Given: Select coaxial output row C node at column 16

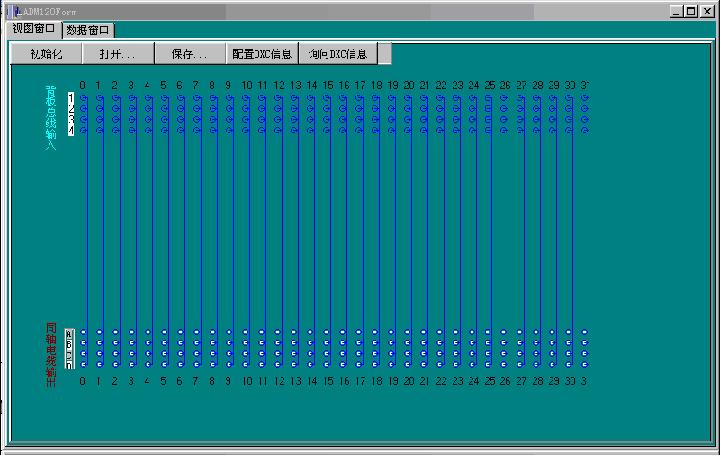Looking at the screenshot, I should click(x=343, y=354).
